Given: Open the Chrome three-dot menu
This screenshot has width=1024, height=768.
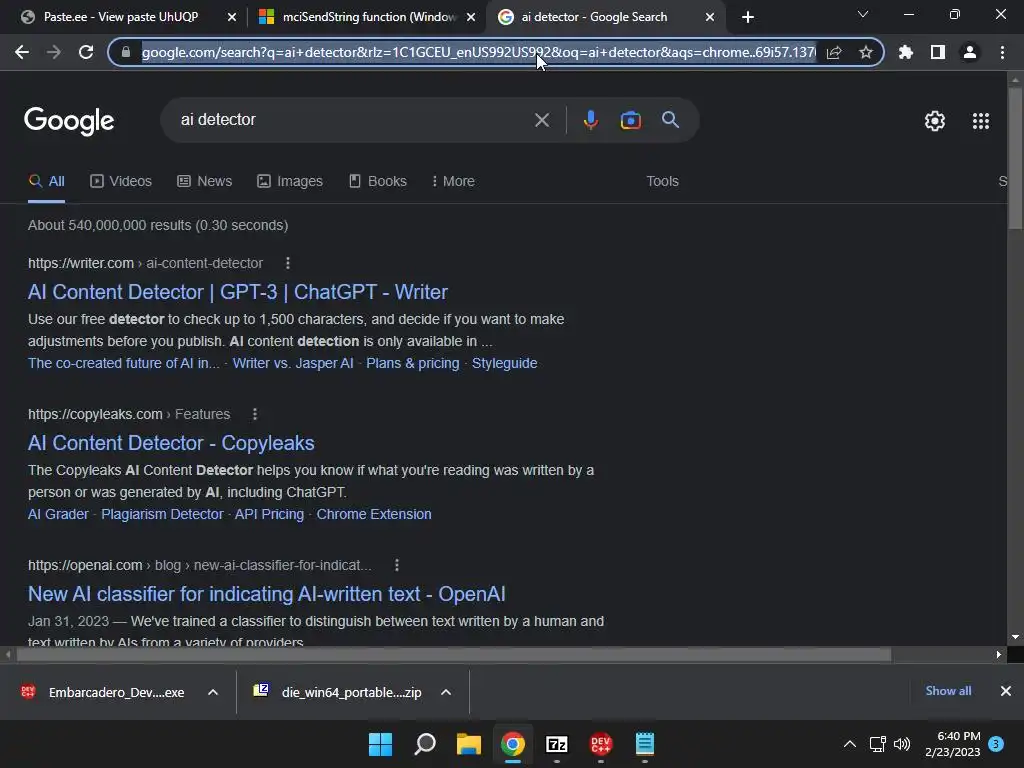Looking at the screenshot, I should (x=1002, y=52).
